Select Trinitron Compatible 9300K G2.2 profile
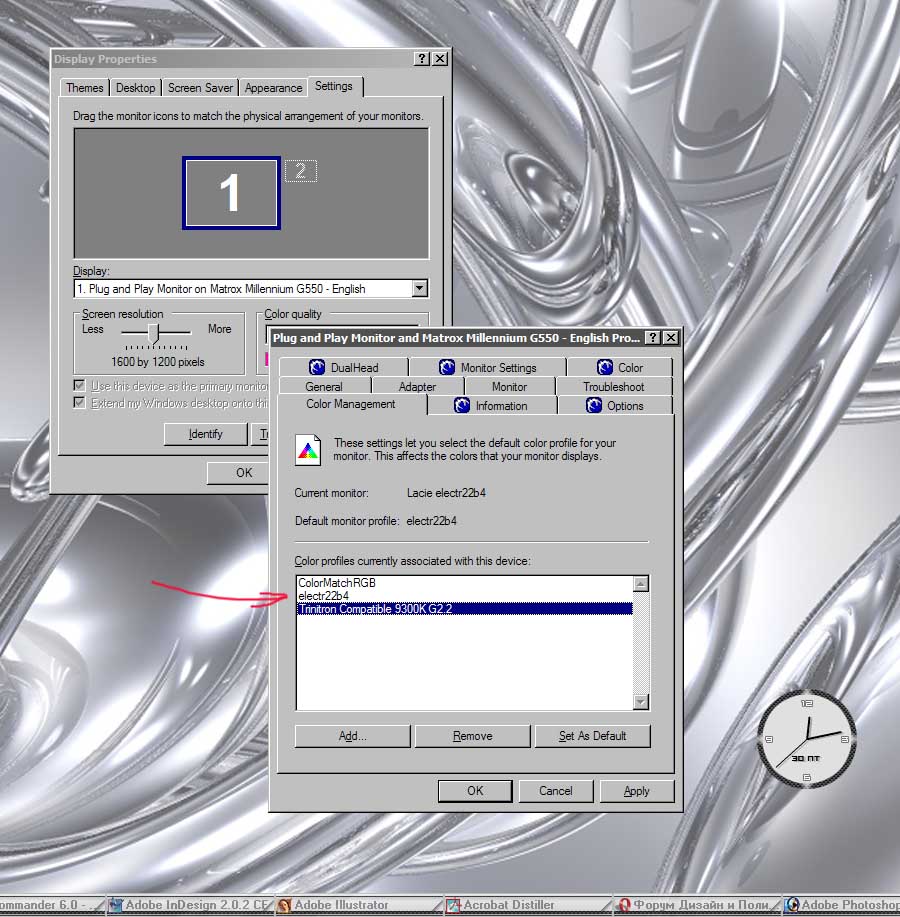The width and height of the screenshot is (900, 917). tap(465, 609)
